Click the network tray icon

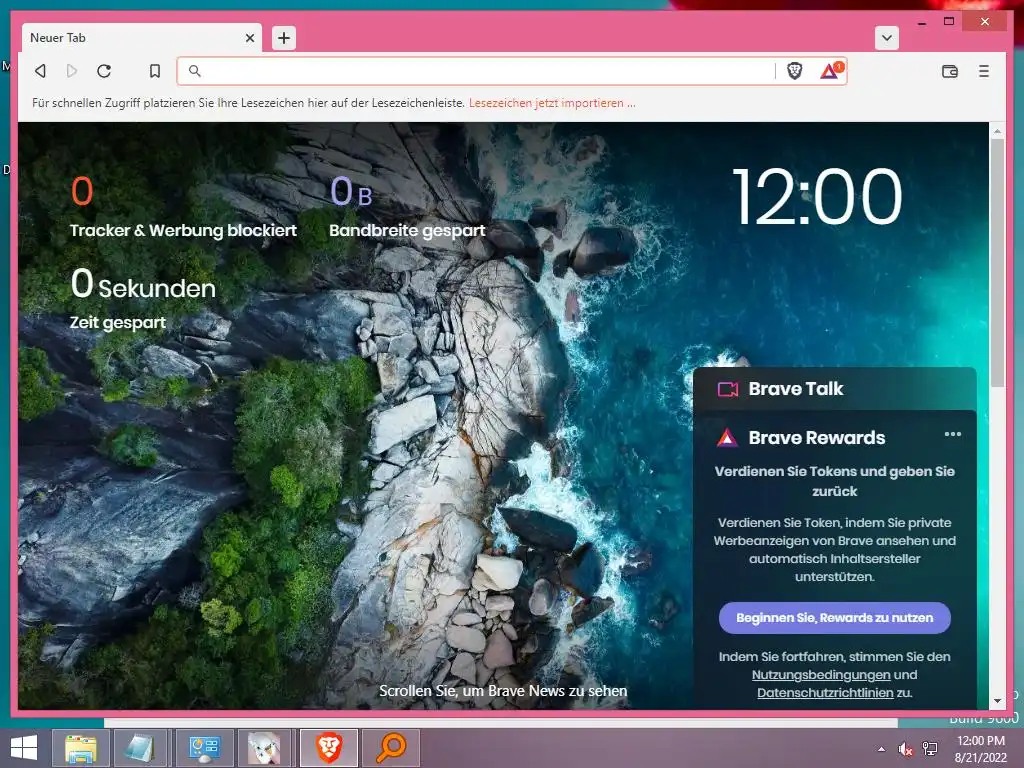[929, 749]
